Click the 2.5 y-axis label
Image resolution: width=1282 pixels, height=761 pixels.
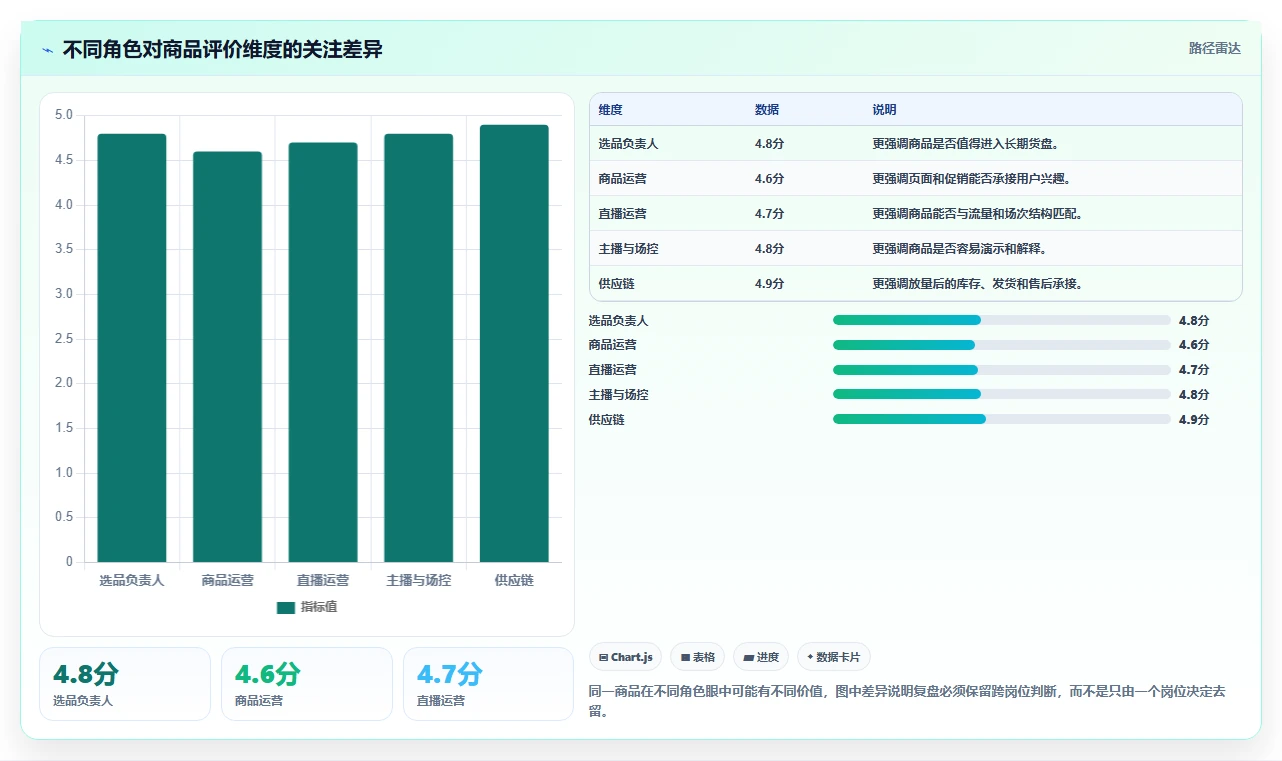point(63,339)
